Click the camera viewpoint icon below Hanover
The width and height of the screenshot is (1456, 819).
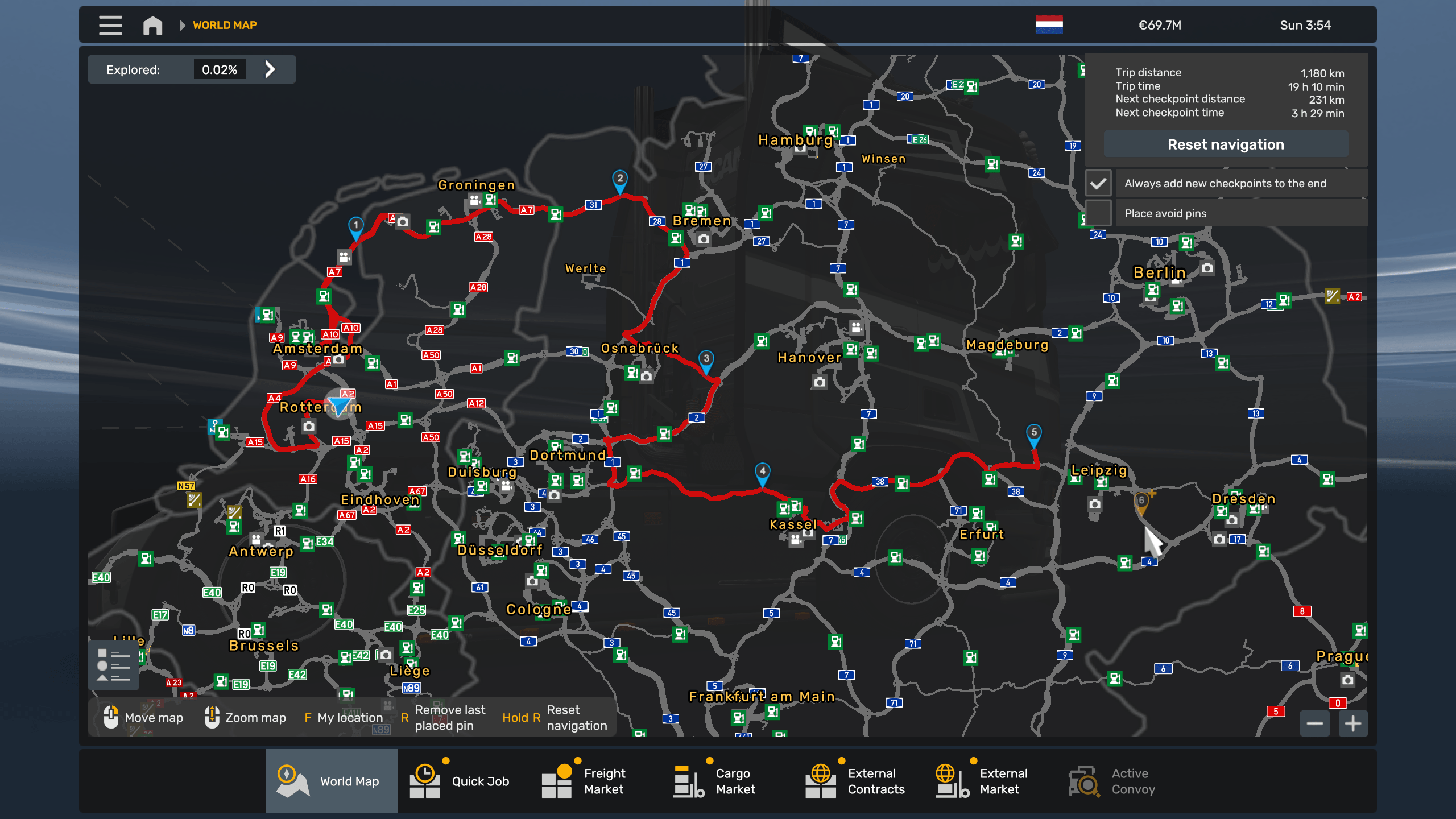819,382
